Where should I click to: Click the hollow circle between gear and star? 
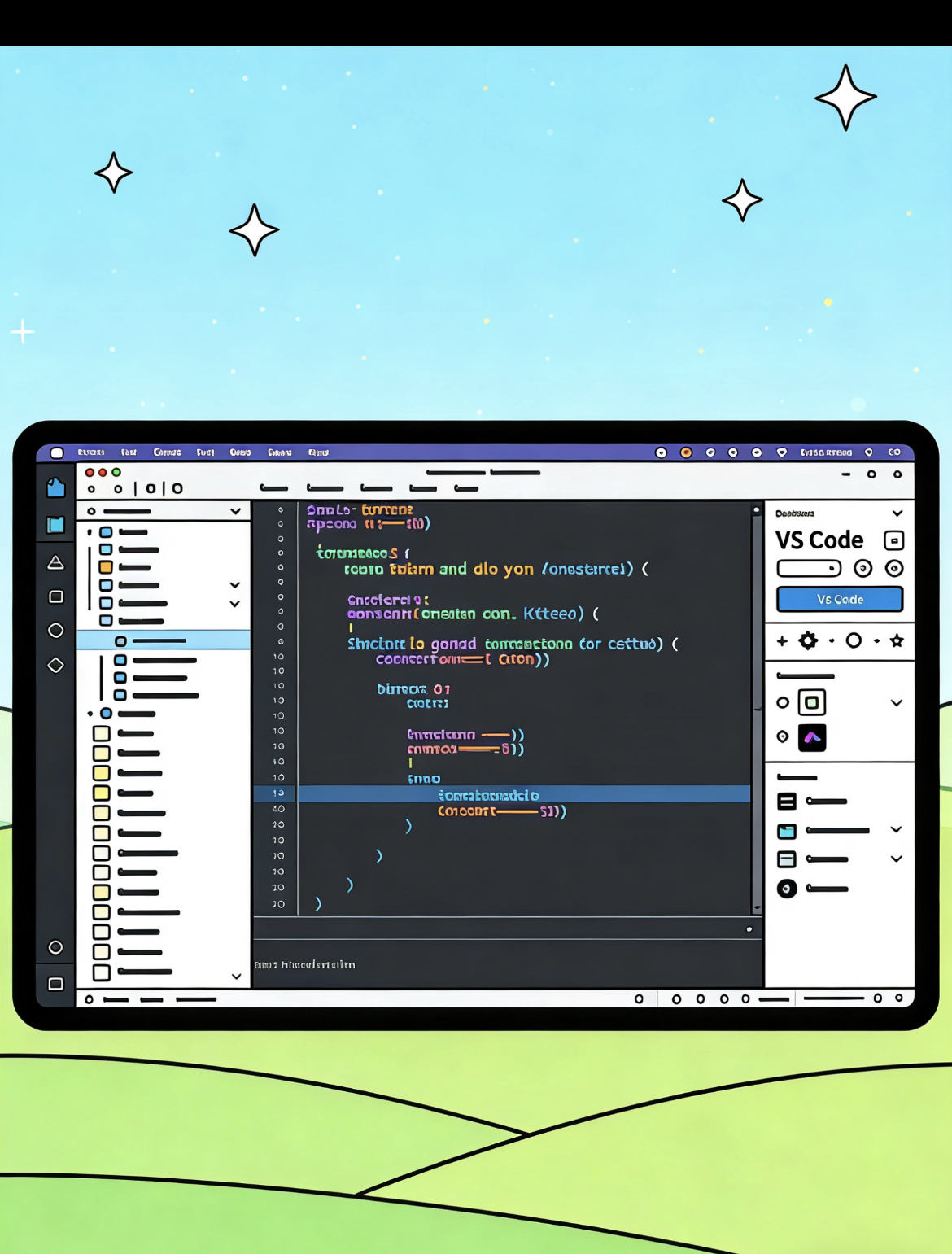click(x=854, y=640)
